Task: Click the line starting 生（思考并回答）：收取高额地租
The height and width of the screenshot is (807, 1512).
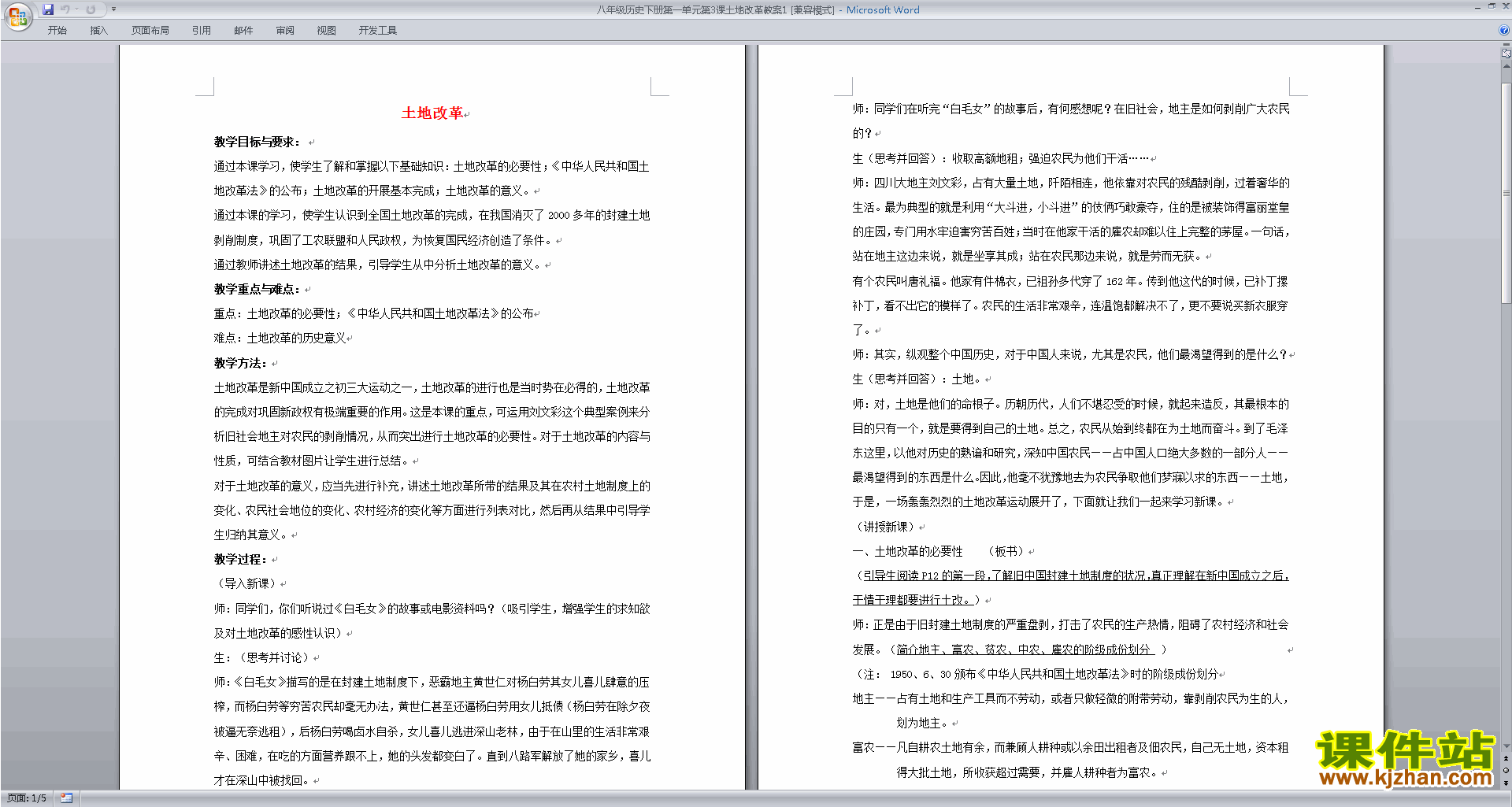Action: 1001,158
